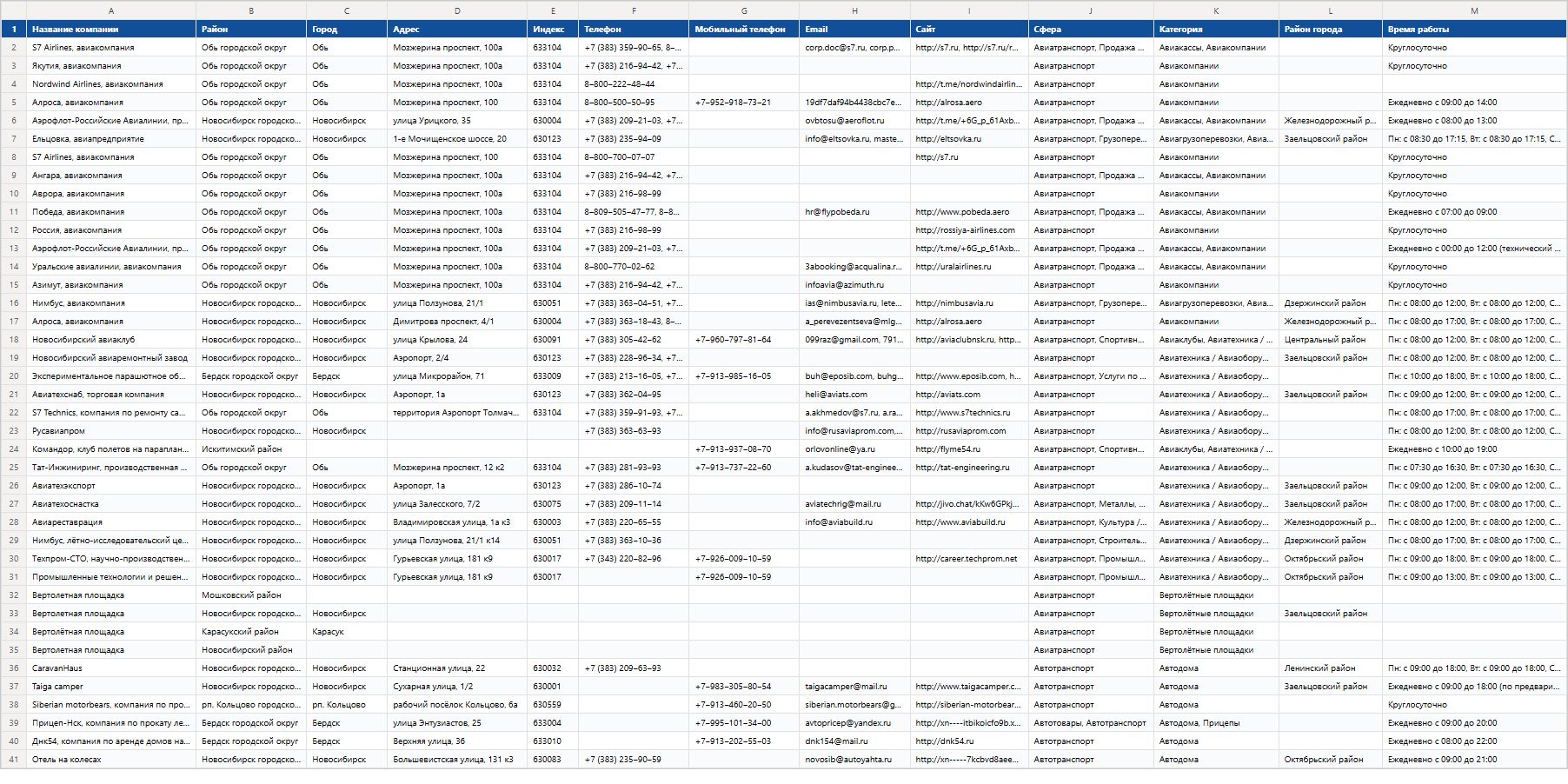Select column M header letter
Viewport: 1568px width, 784px height.
point(1474,10)
